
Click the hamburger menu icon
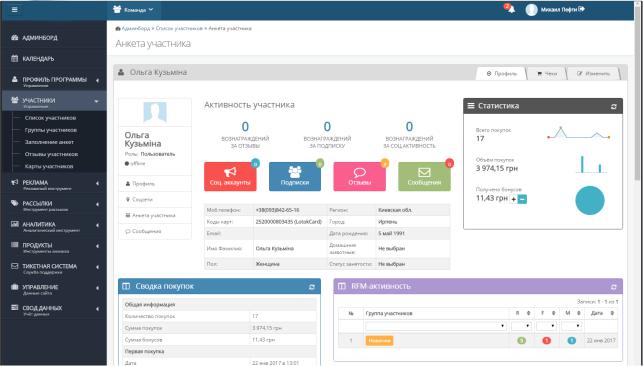[x=15, y=9]
